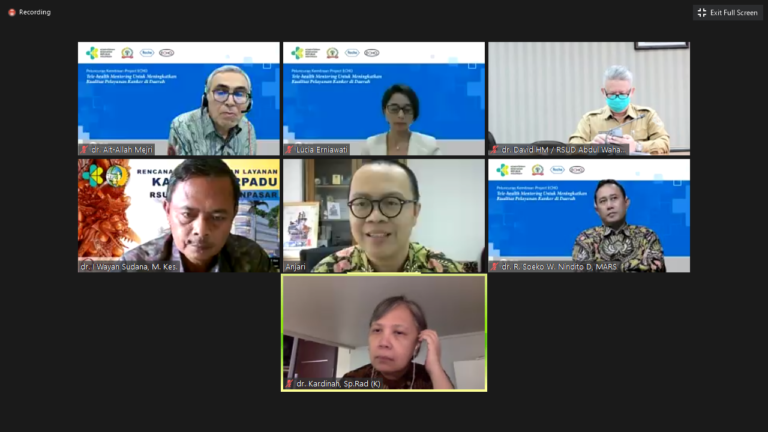The height and width of the screenshot is (432, 768).
Task: Click muted mic icon beside dr. Kardinah
Action: pyautogui.click(x=289, y=384)
